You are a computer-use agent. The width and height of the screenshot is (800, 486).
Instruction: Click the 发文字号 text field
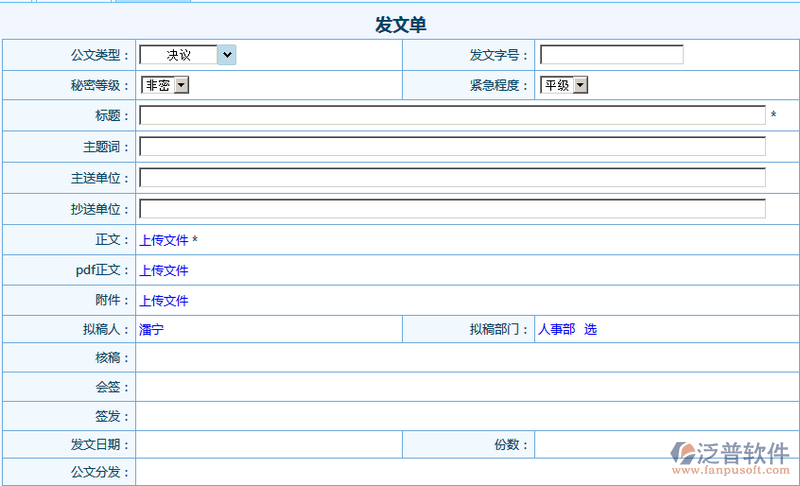point(611,55)
